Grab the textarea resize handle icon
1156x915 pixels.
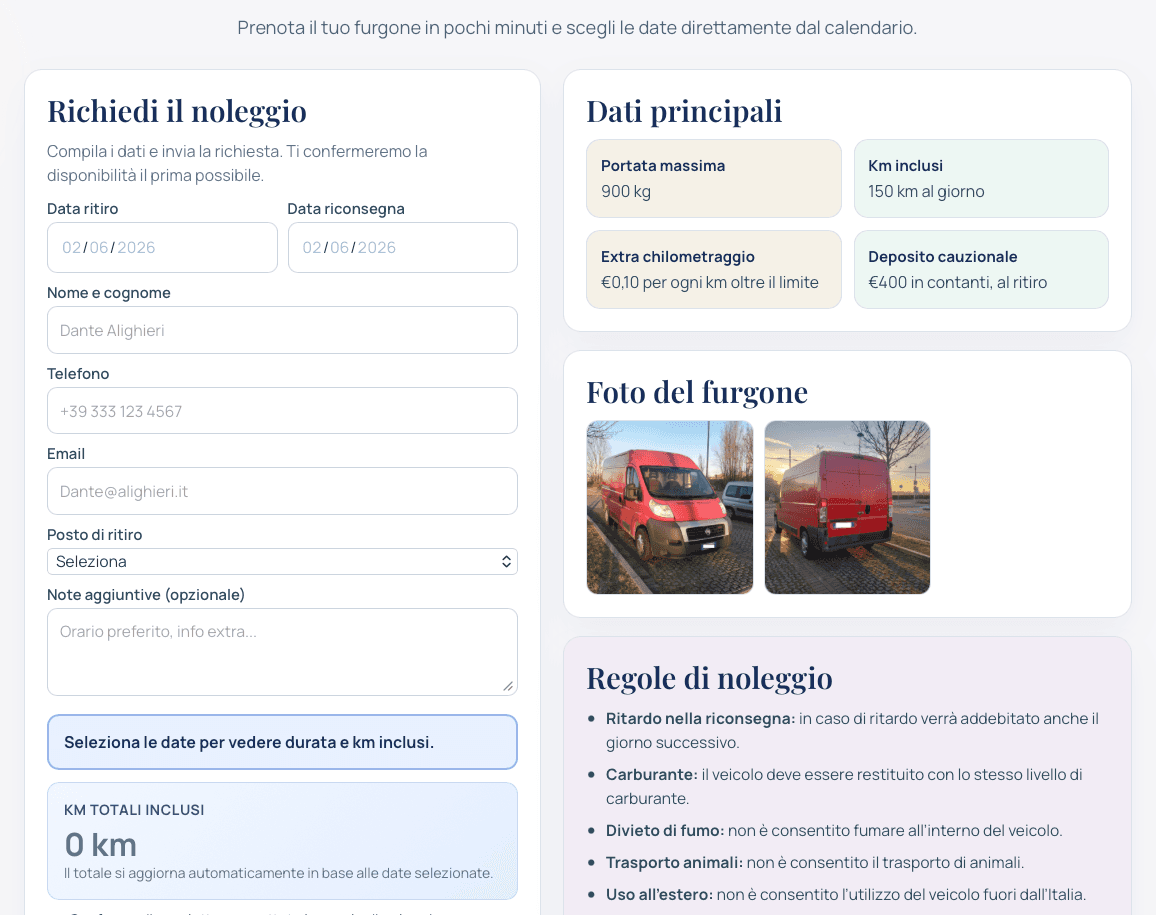pyautogui.click(x=508, y=686)
